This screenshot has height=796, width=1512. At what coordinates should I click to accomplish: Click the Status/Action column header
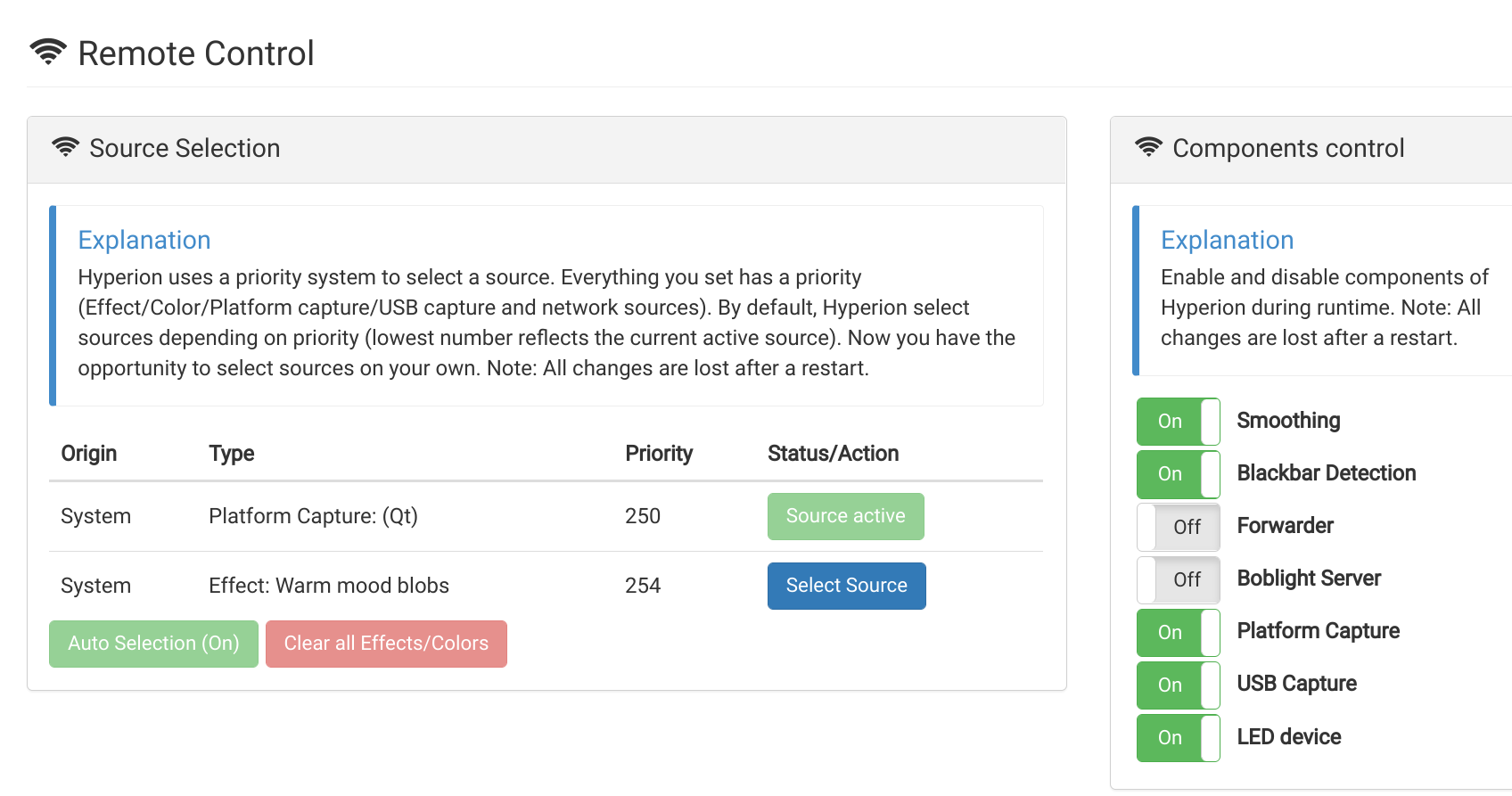(x=832, y=454)
